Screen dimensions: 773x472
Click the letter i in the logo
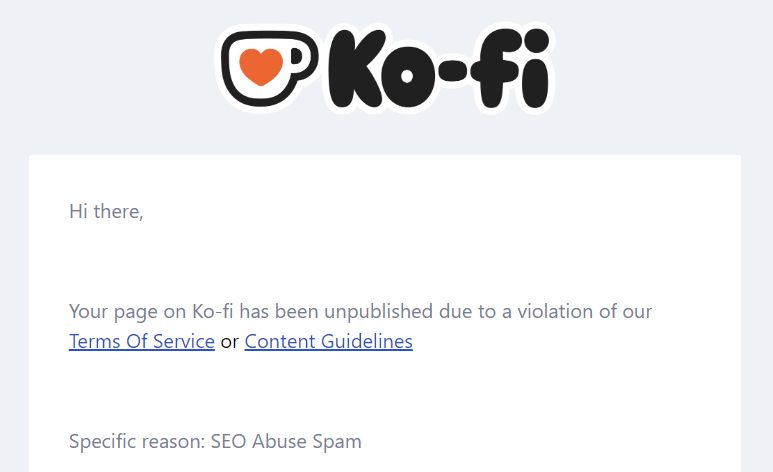pos(535,69)
